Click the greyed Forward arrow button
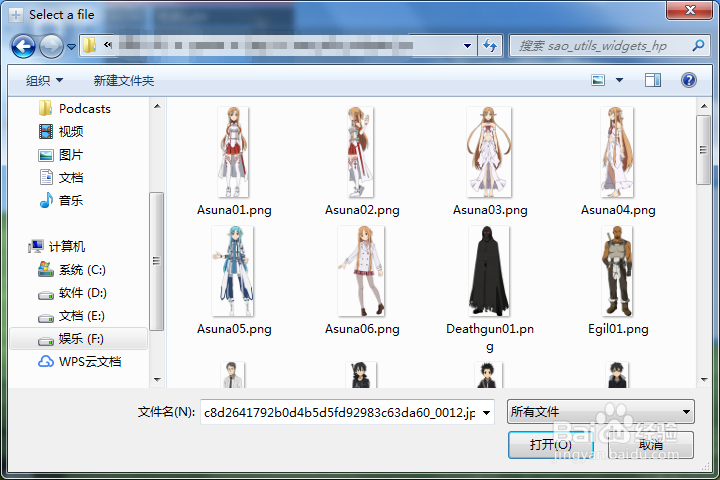 pos(51,46)
